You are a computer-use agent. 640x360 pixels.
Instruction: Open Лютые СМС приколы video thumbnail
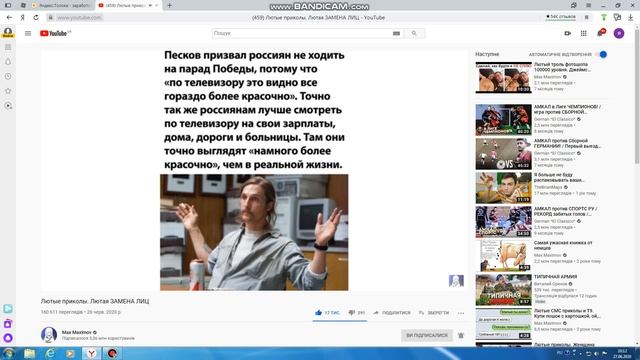pyautogui.click(x=504, y=324)
